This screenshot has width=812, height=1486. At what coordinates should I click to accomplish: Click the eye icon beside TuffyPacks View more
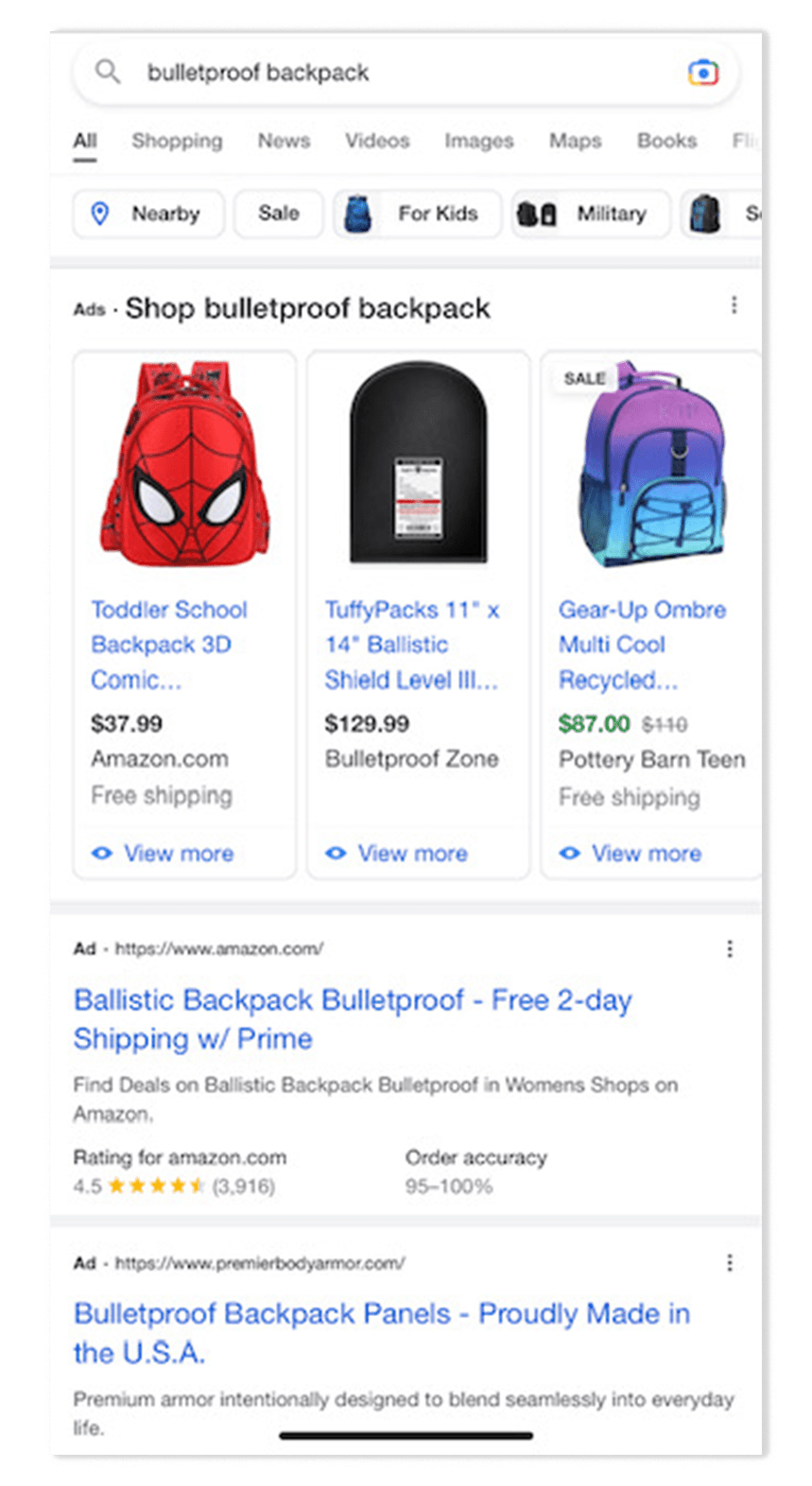pos(337,854)
